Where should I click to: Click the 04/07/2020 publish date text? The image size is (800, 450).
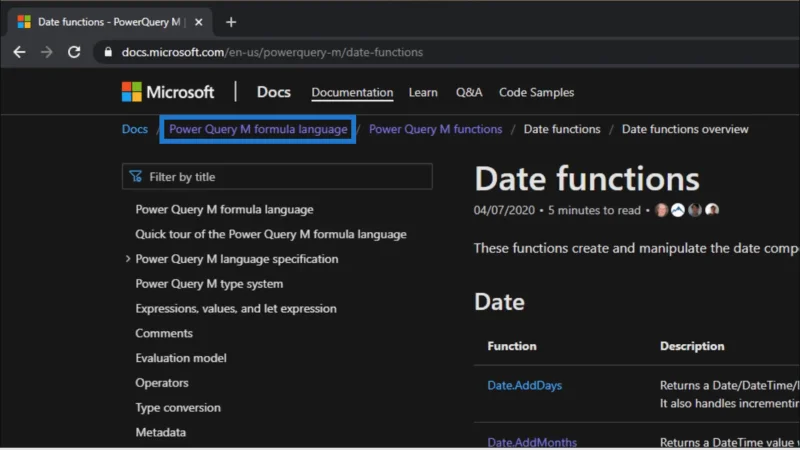coord(504,210)
